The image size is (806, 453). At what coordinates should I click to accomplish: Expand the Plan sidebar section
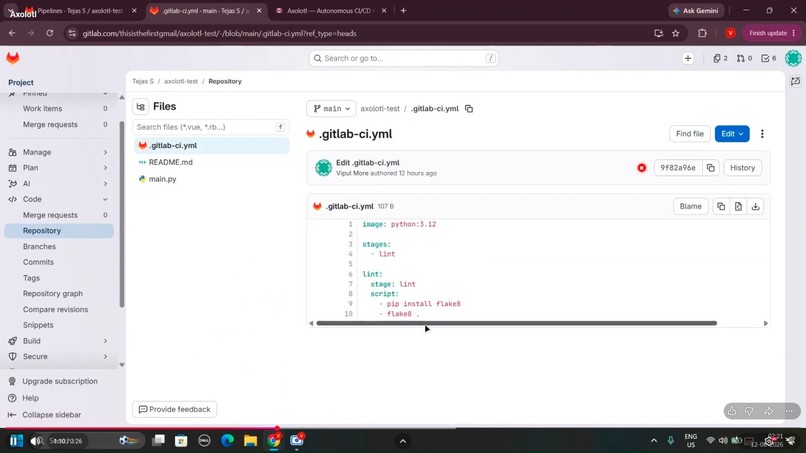(x=59, y=168)
